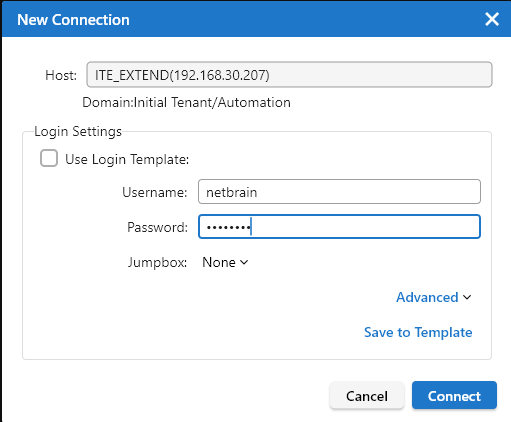Close the New Connection dialog
511x422 pixels.
pos(492,19)
